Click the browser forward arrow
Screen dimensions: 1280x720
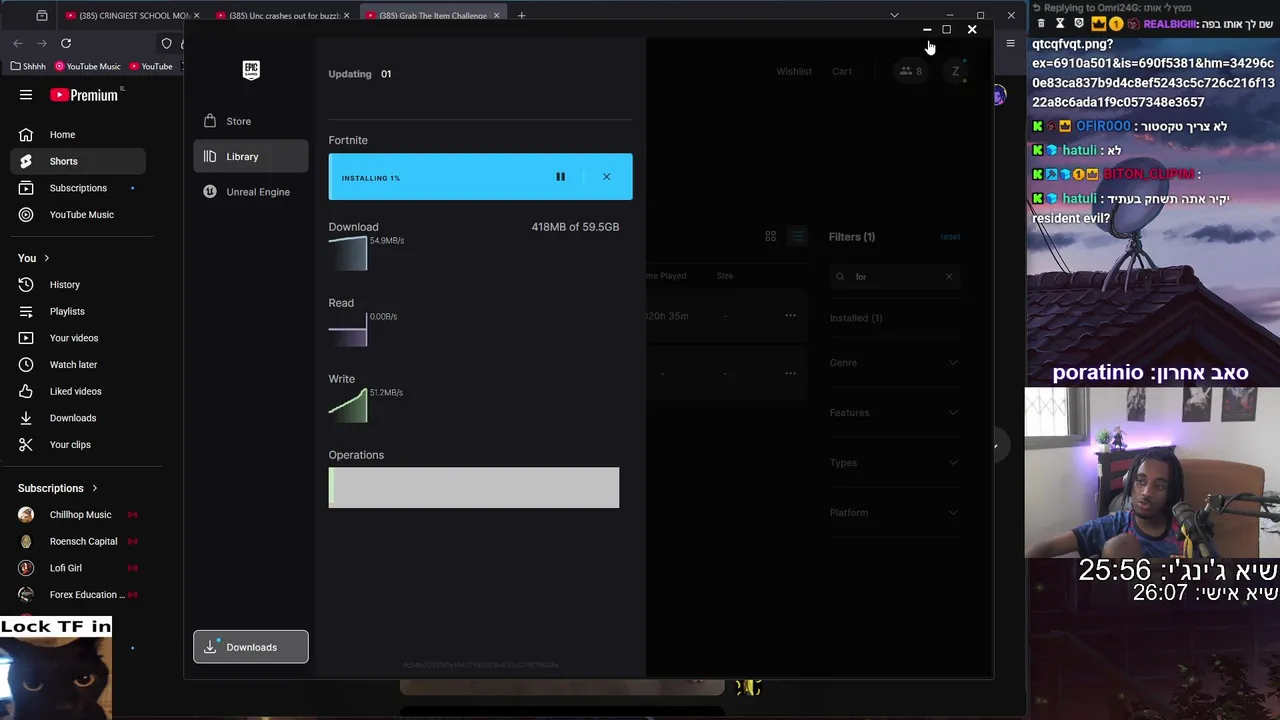[42, 43]
